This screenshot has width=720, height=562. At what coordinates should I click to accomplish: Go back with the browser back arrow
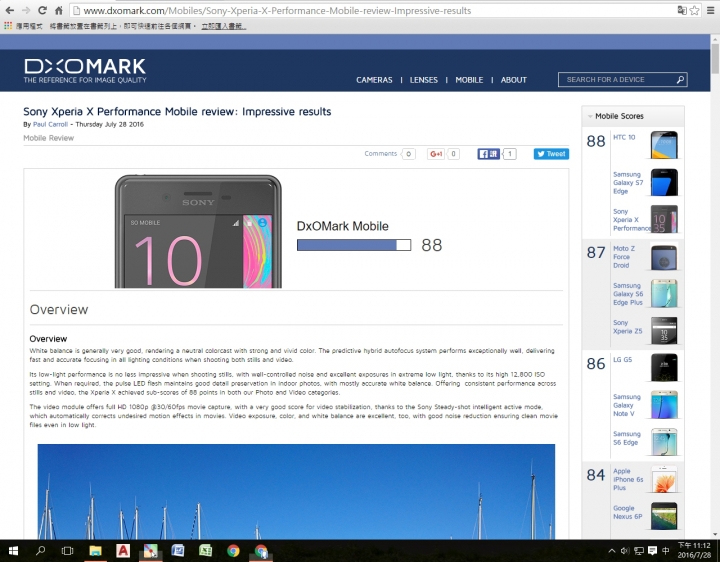click(x=9, y=10)
